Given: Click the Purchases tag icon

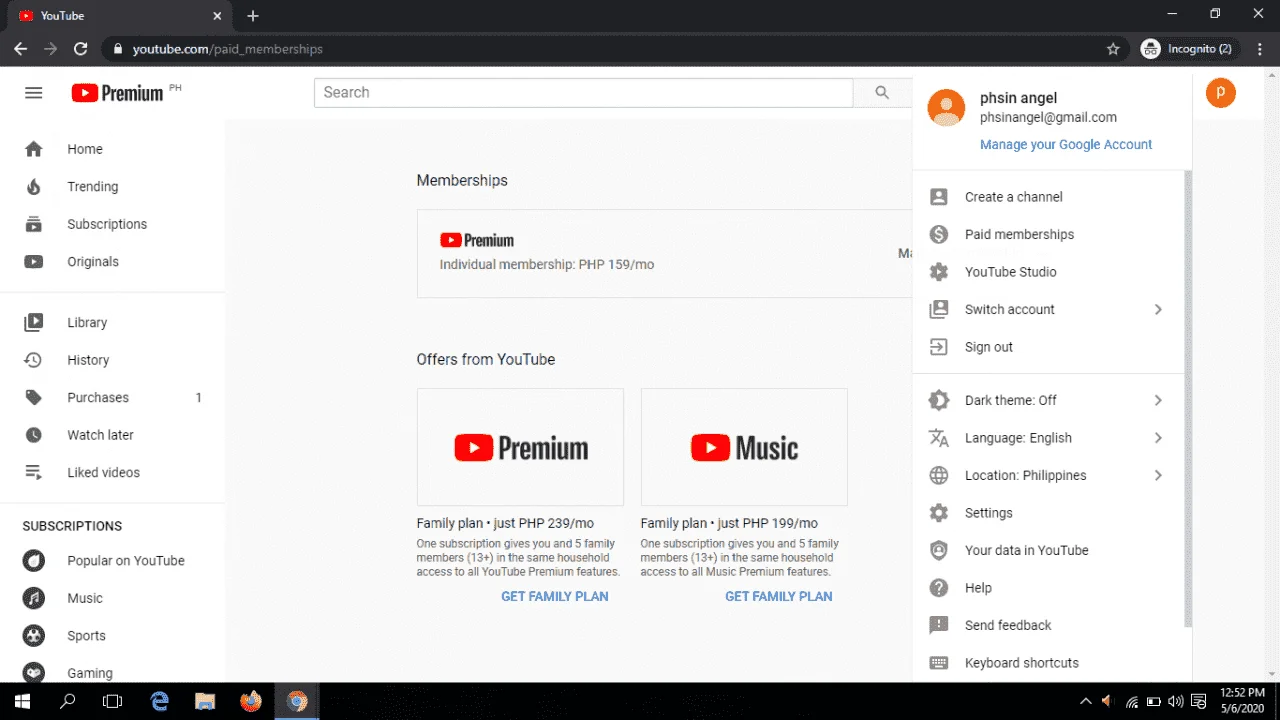Looking at the screenshot, I should (34, 398).
